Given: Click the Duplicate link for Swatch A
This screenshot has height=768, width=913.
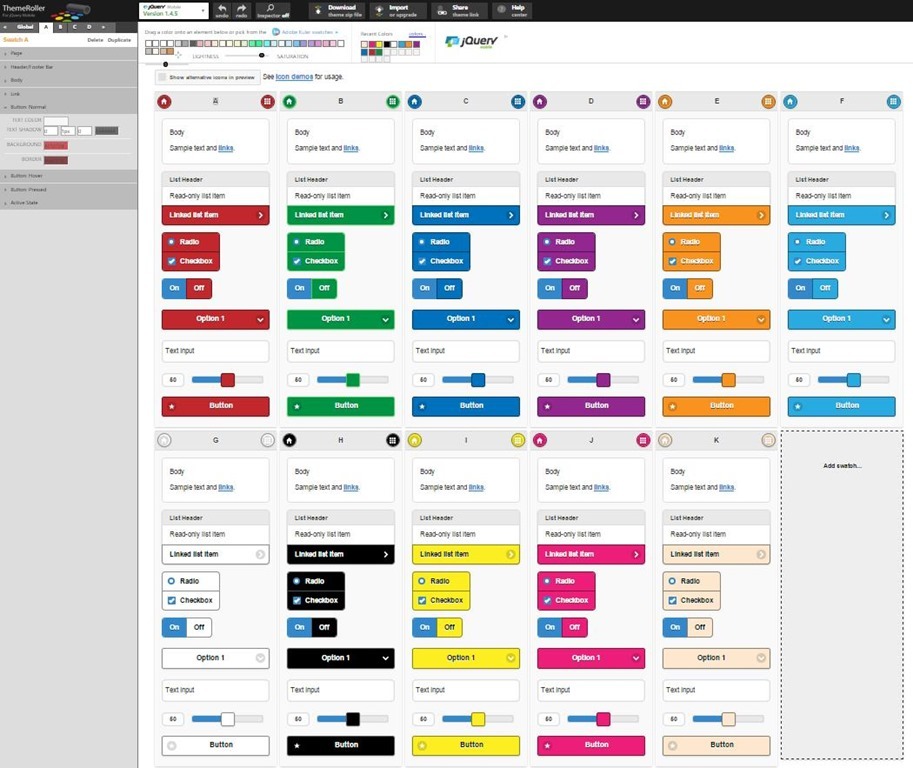Looking at the screenshot, I should pos(119,39).
